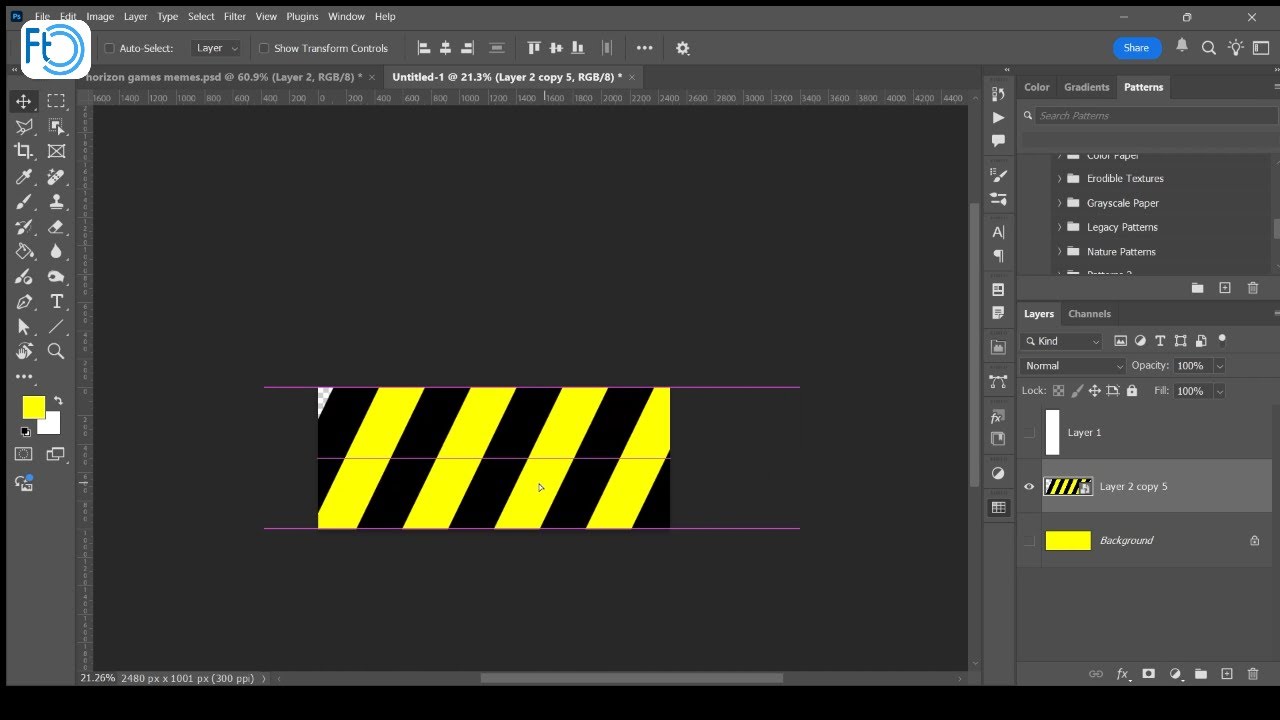Screen dimensions: 1280x720
Task: Select the History Brush tool
Action: coord(23,226)
